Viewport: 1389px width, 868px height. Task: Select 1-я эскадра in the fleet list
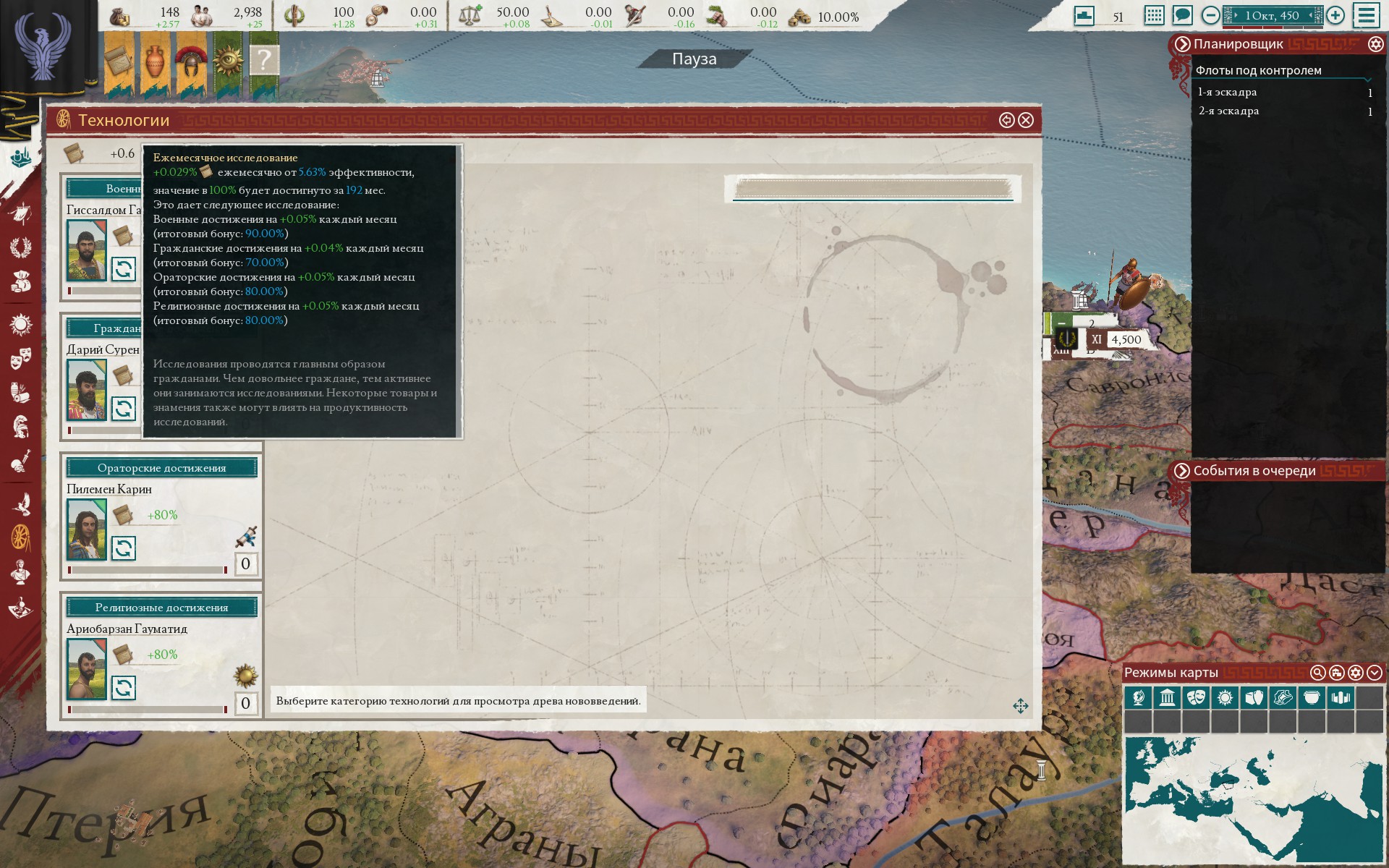pyautogui.click(x=1285, y=92)
